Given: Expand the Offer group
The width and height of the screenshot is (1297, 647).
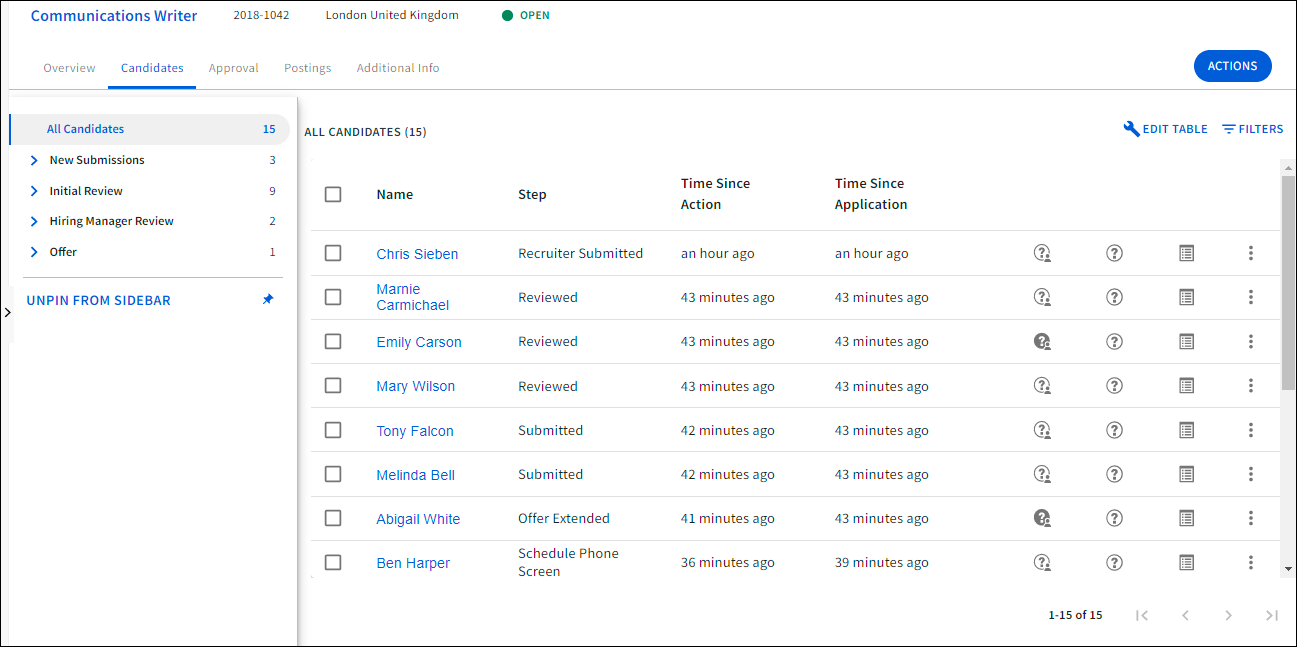Looking at the screenshot, I should pos(34,252).
